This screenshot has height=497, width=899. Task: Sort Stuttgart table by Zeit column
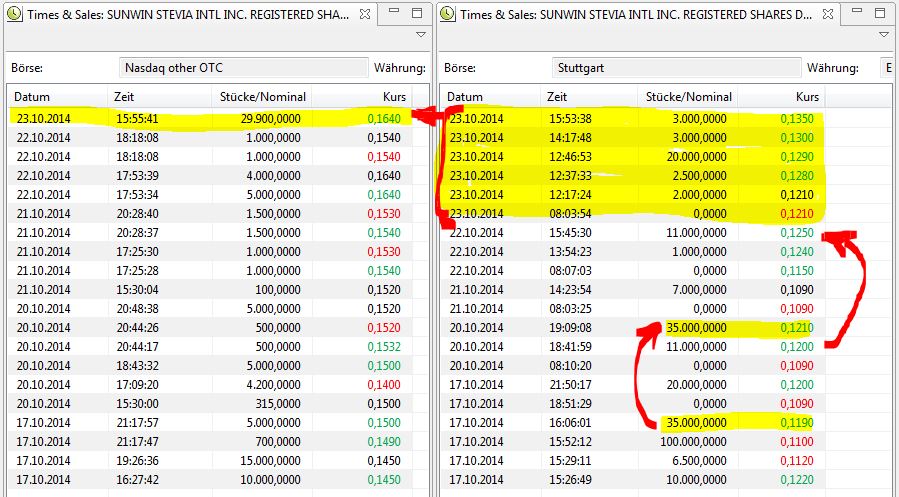589,96
